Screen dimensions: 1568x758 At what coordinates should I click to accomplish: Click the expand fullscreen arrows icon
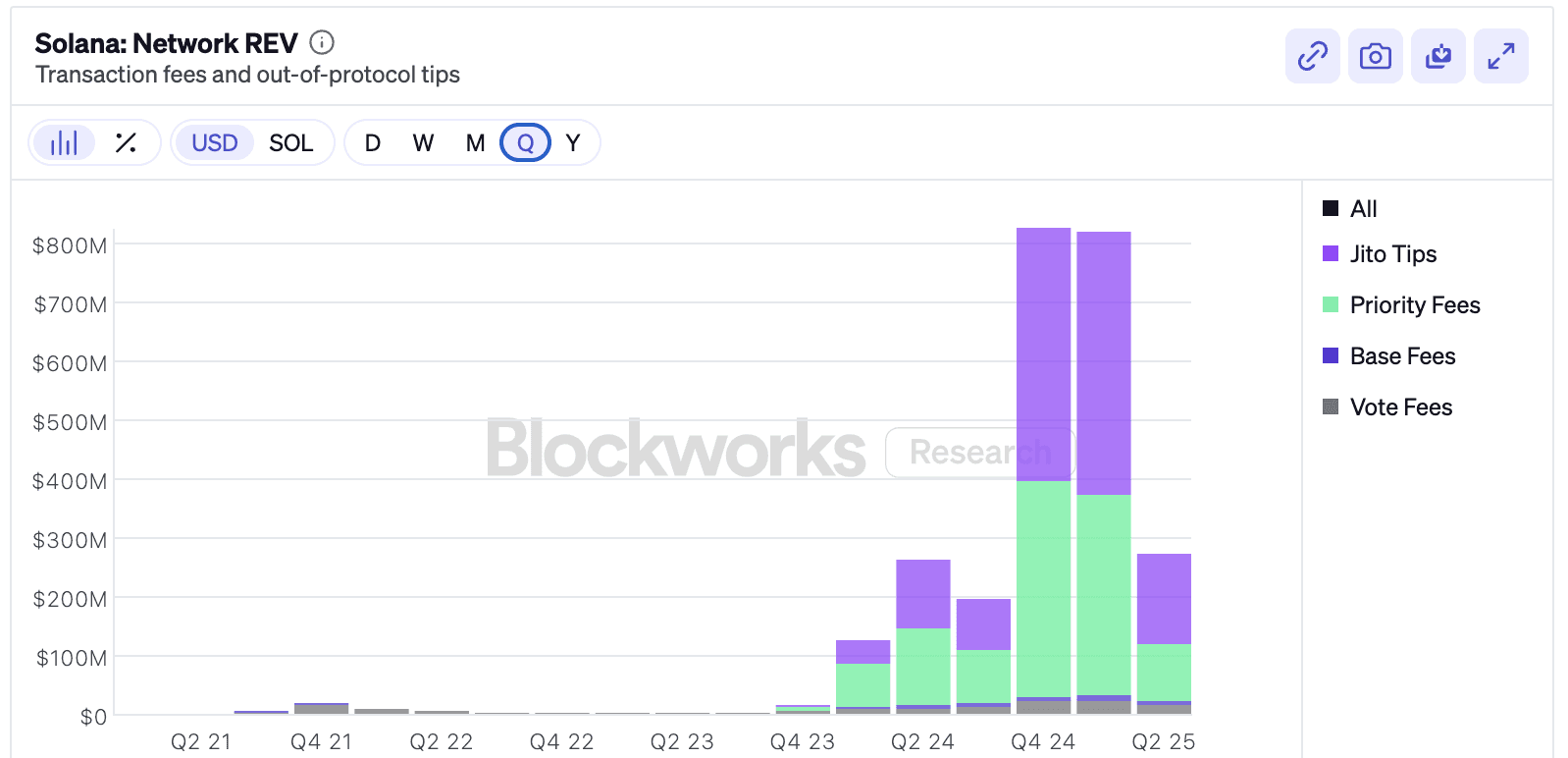click(x=1500, y=56)
